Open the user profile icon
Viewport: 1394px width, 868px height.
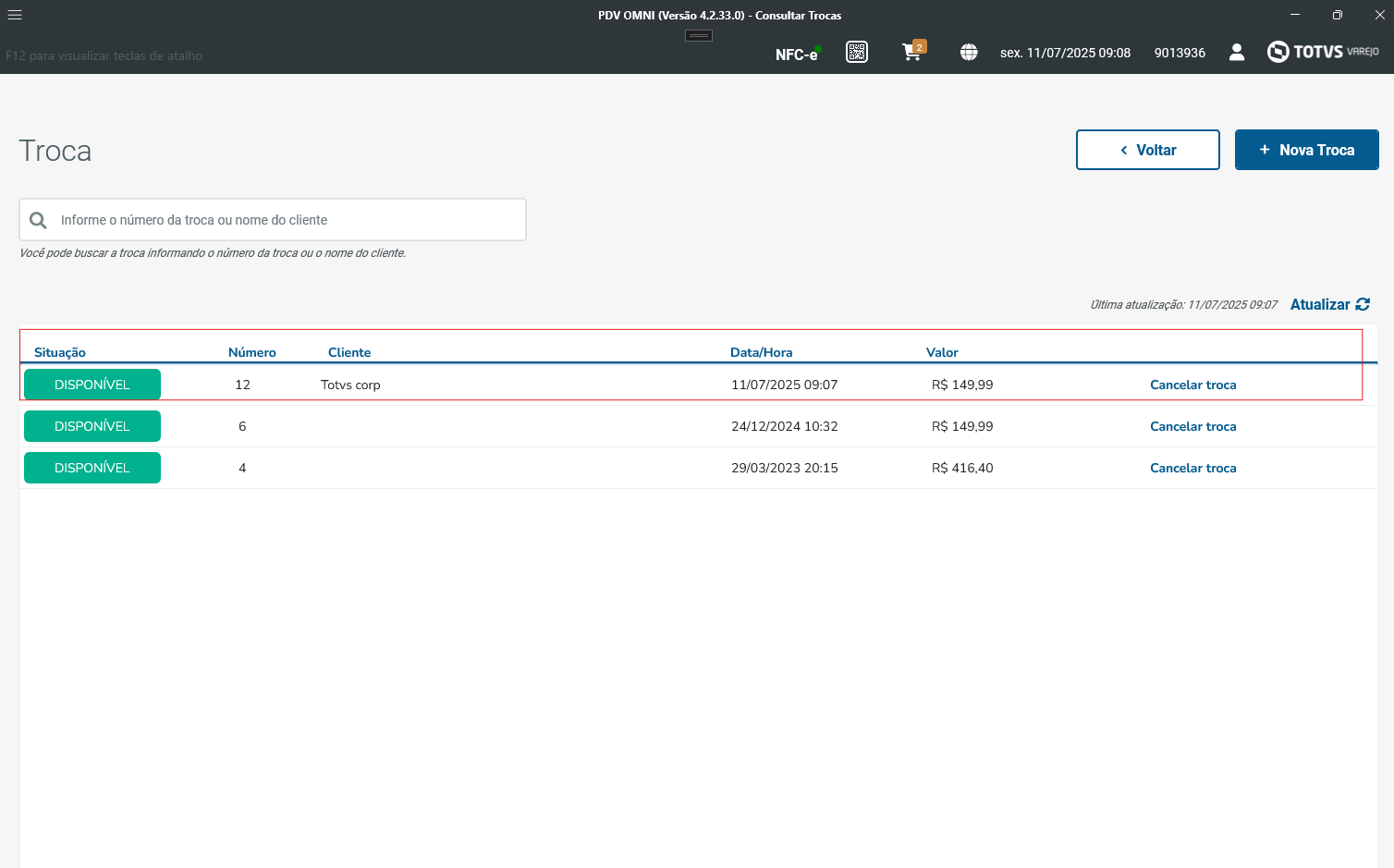click(1237, 52)
